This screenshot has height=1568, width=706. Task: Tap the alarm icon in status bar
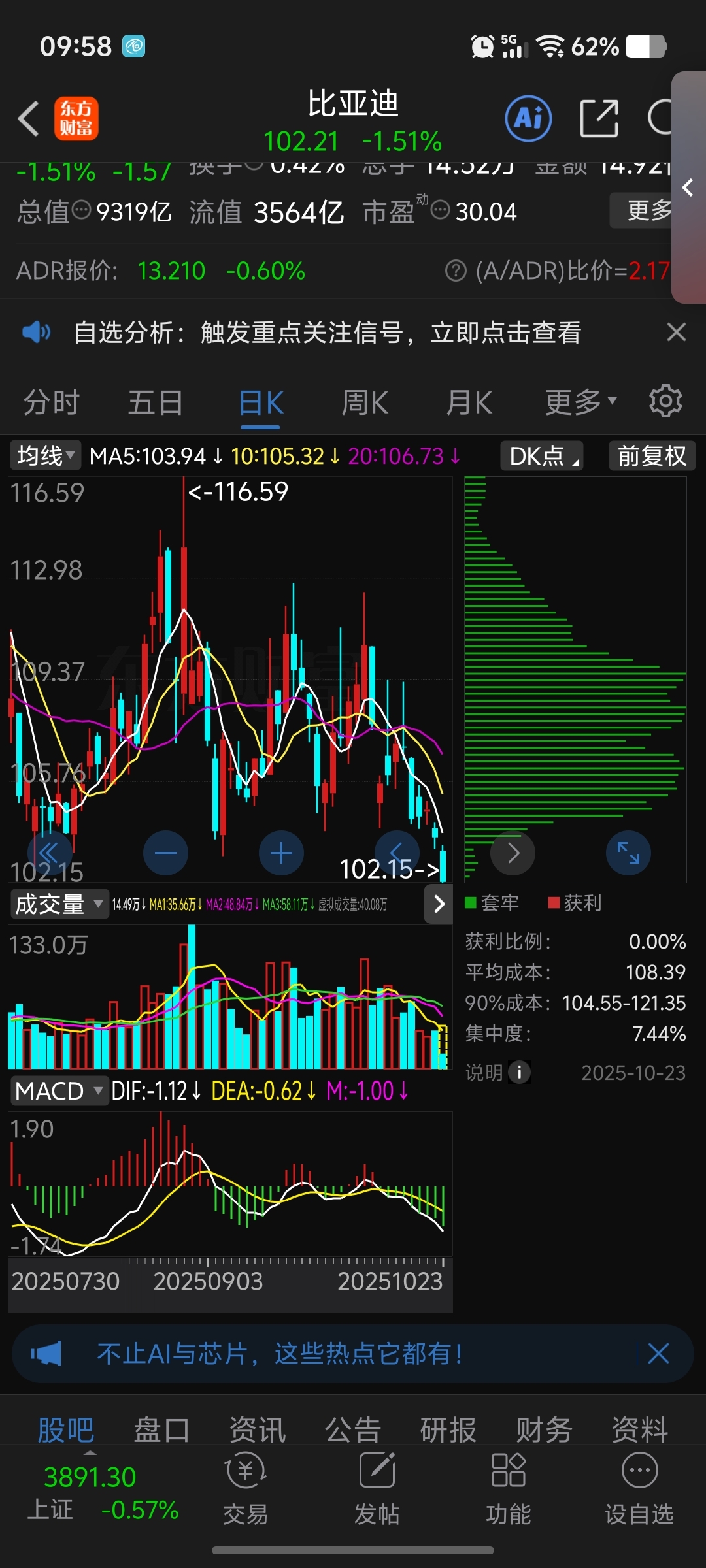click(482, 46)
